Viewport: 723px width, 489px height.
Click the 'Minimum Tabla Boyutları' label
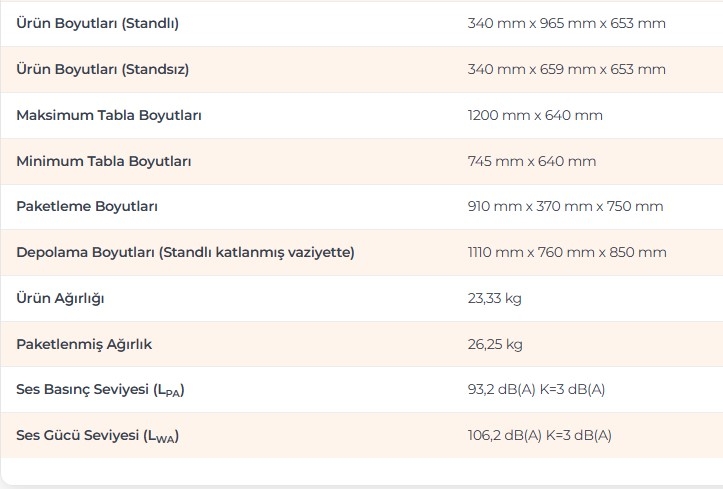[104, 161]
